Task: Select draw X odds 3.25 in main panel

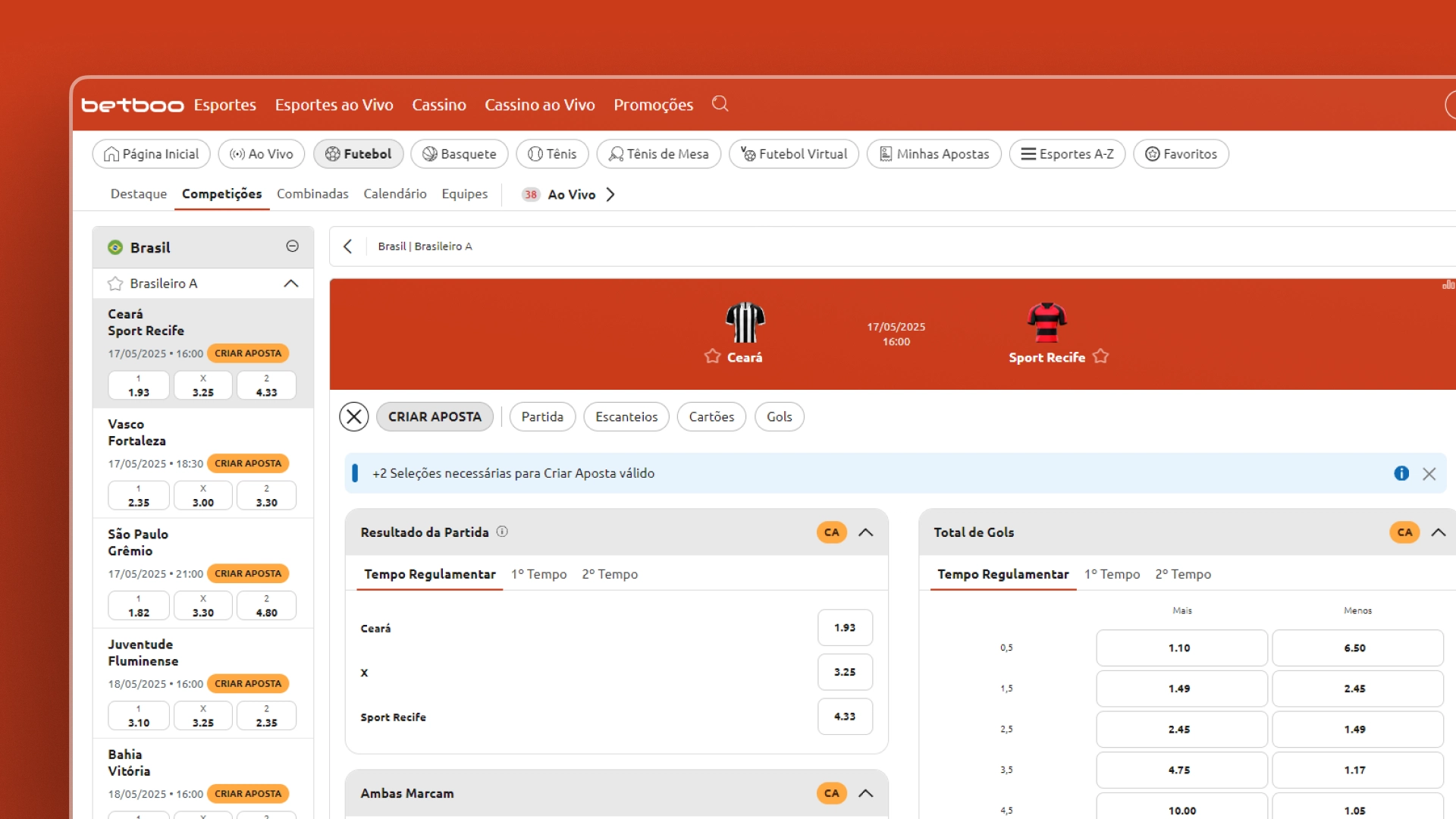Action: (845, 672)
